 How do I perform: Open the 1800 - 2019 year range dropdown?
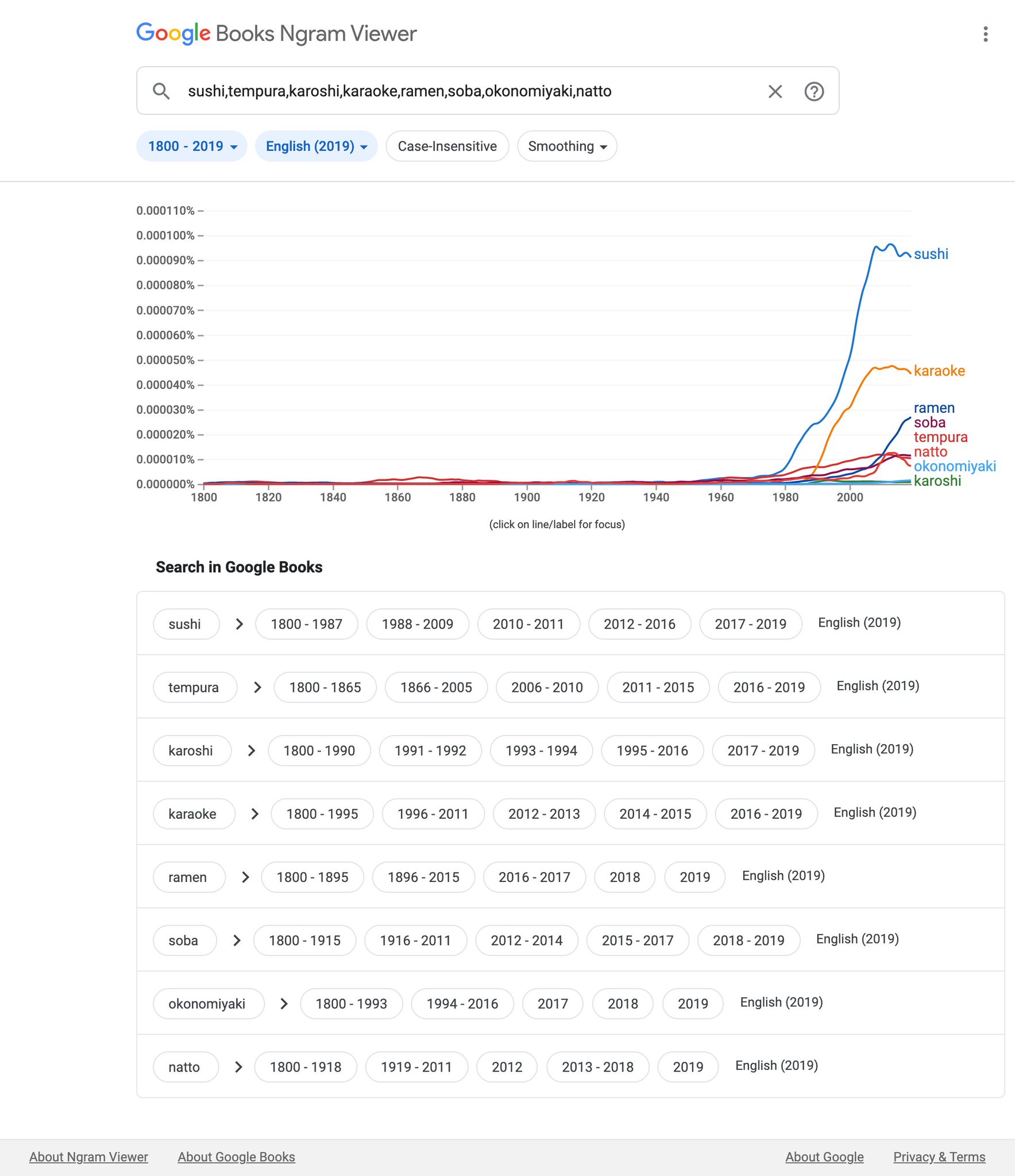192,146
